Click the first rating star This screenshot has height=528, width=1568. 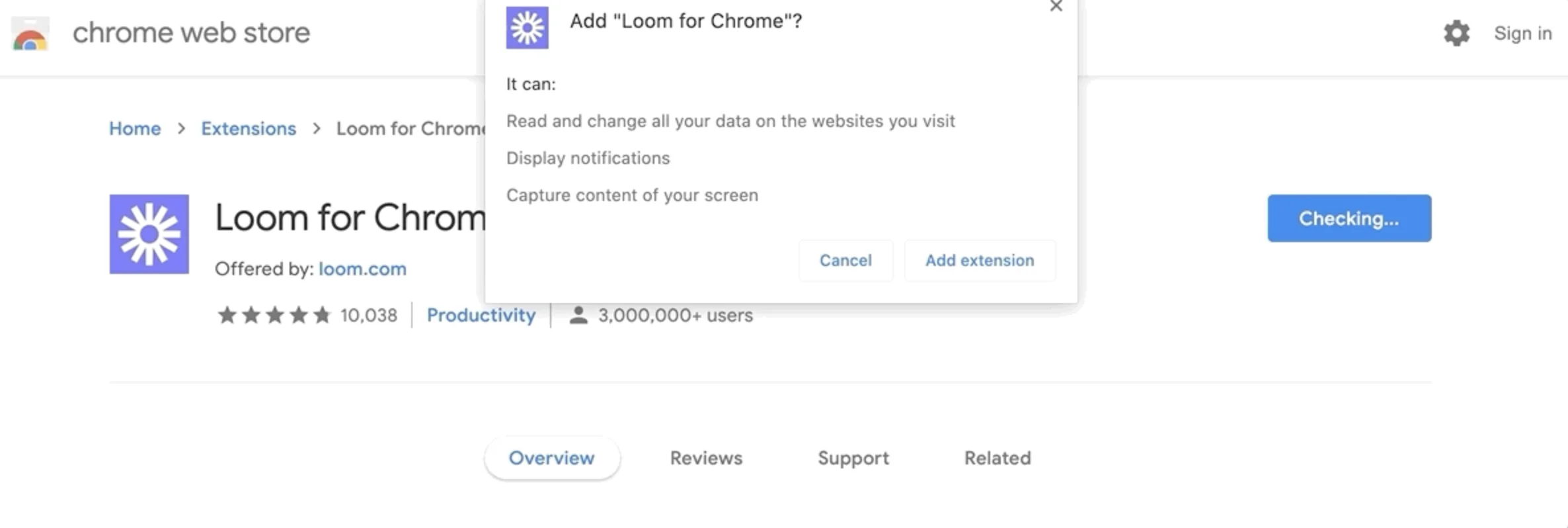point(226,316)
